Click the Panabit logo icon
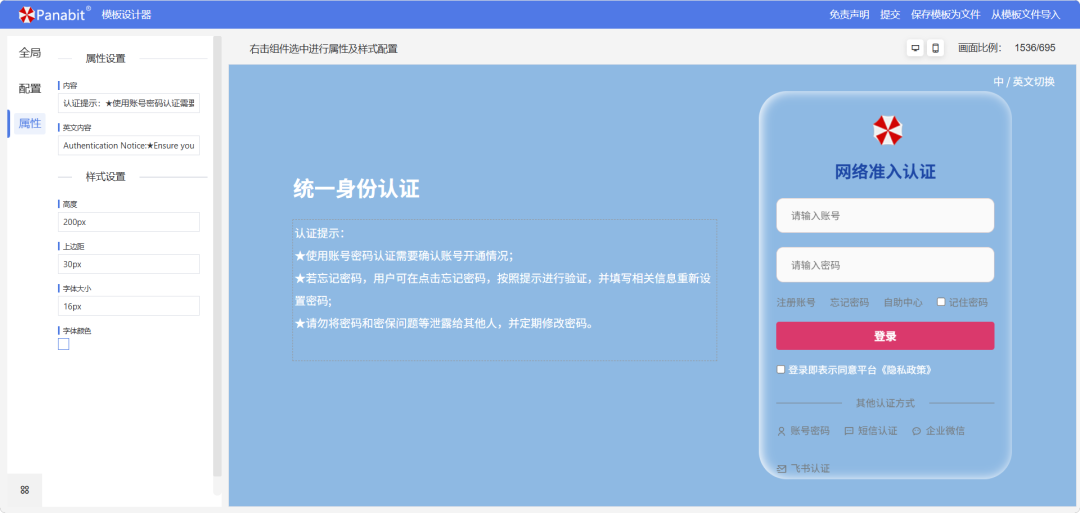1080x513 pixels. point(26,14)
